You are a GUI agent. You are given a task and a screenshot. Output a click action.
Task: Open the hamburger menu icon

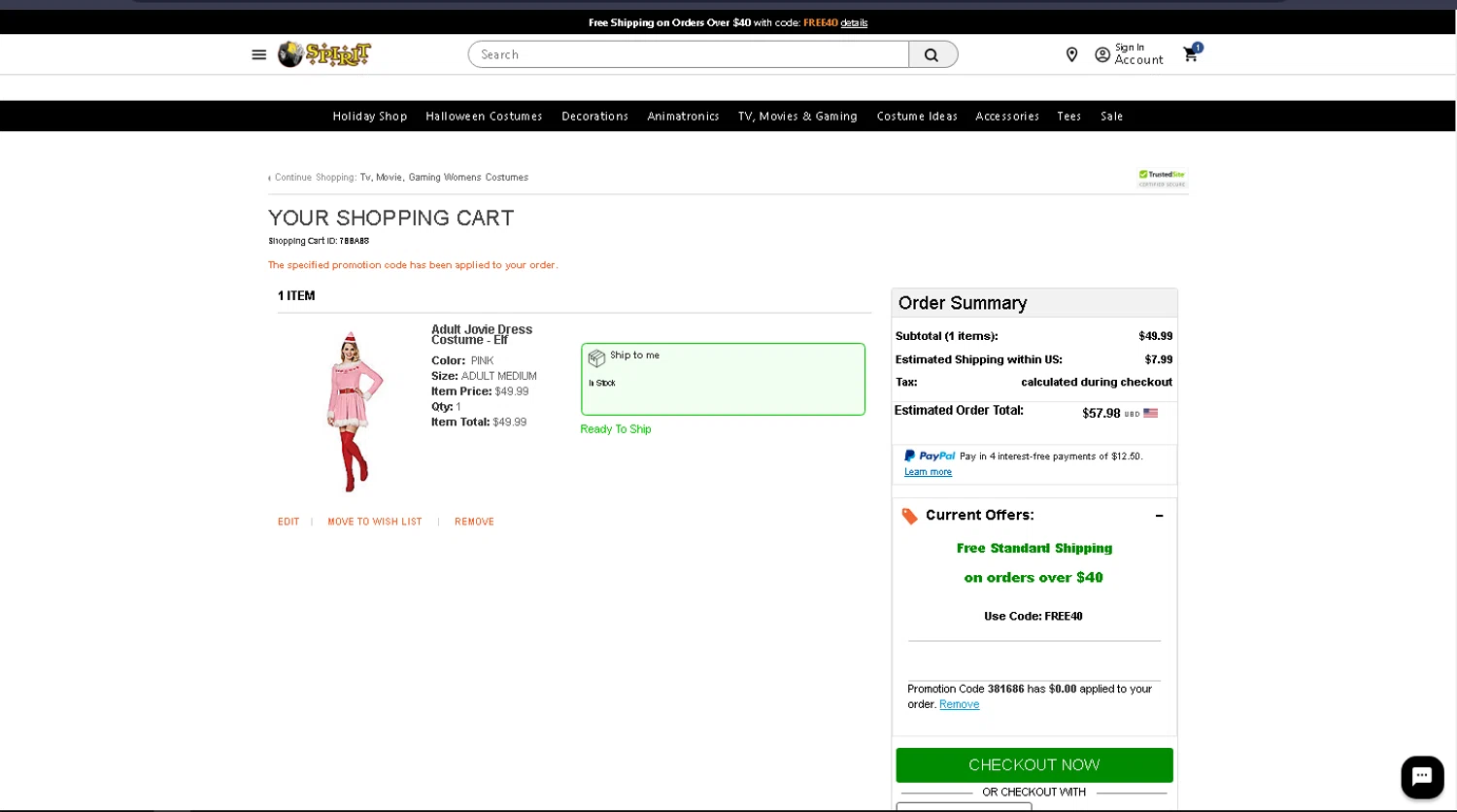[x=258, y=54]
